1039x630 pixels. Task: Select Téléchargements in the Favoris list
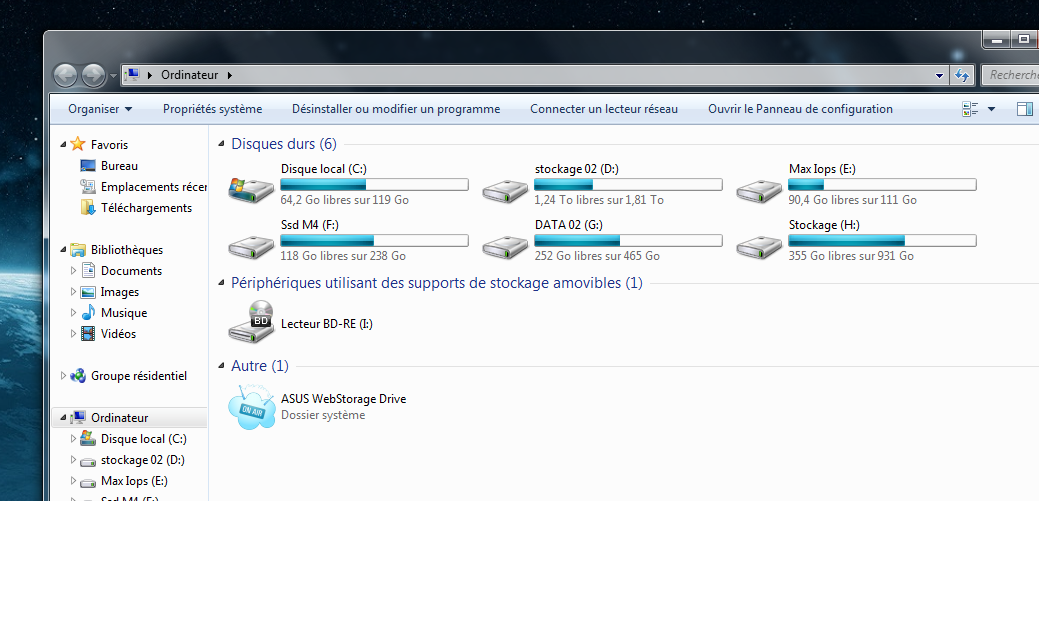(x=146, y=208)
